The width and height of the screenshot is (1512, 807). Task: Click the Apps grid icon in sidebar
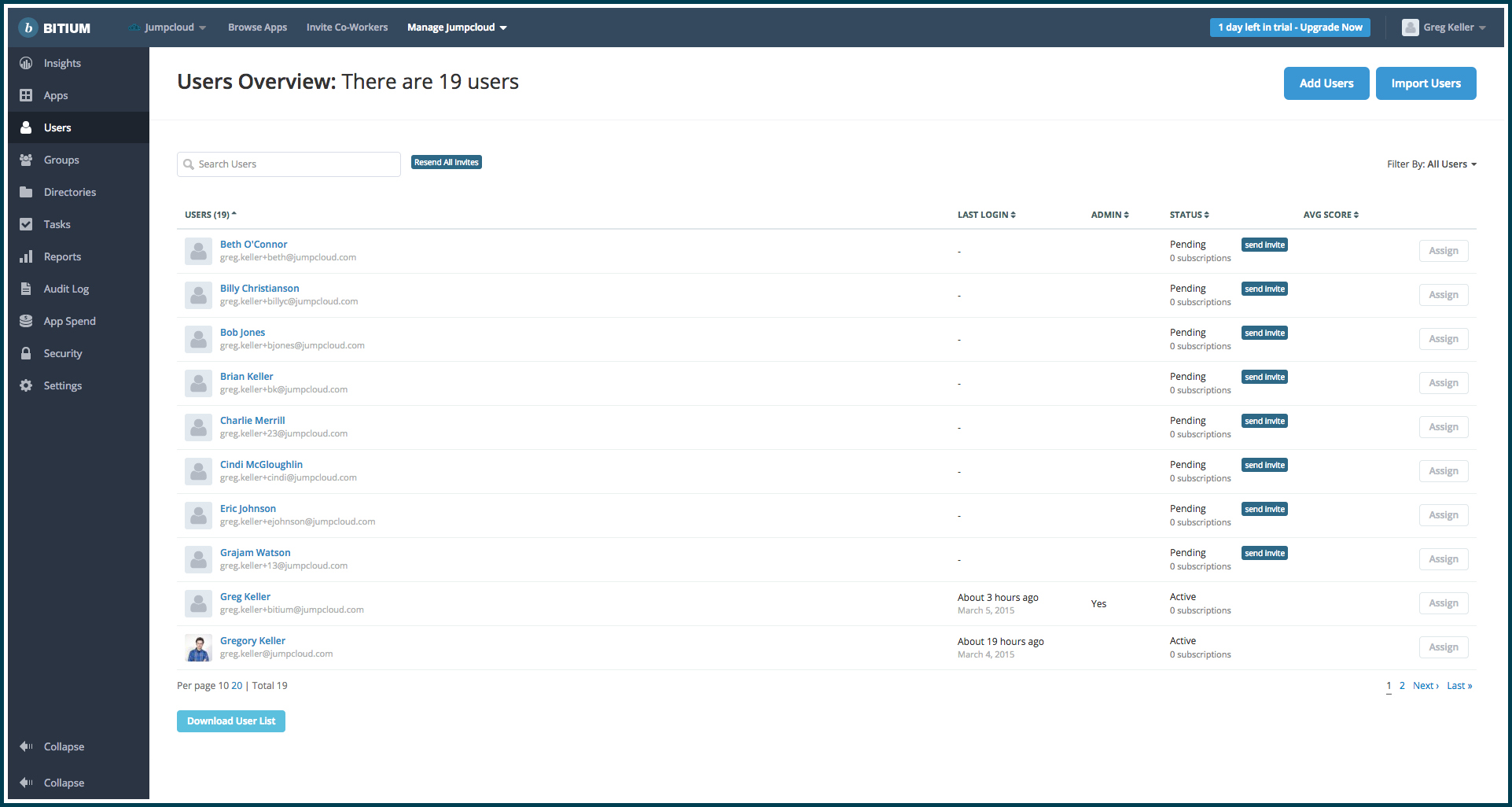26,95
